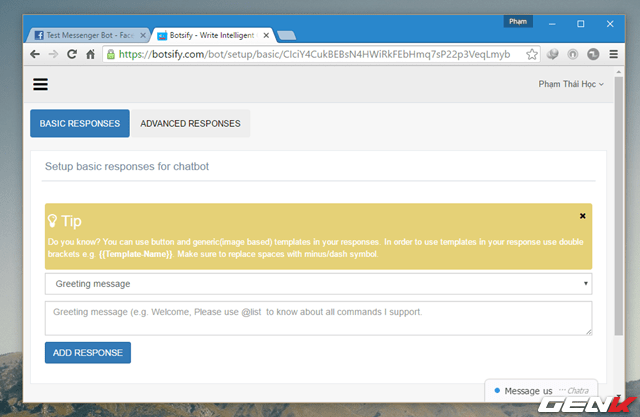Close the Test Messenger Bot tab

point(143,35)
